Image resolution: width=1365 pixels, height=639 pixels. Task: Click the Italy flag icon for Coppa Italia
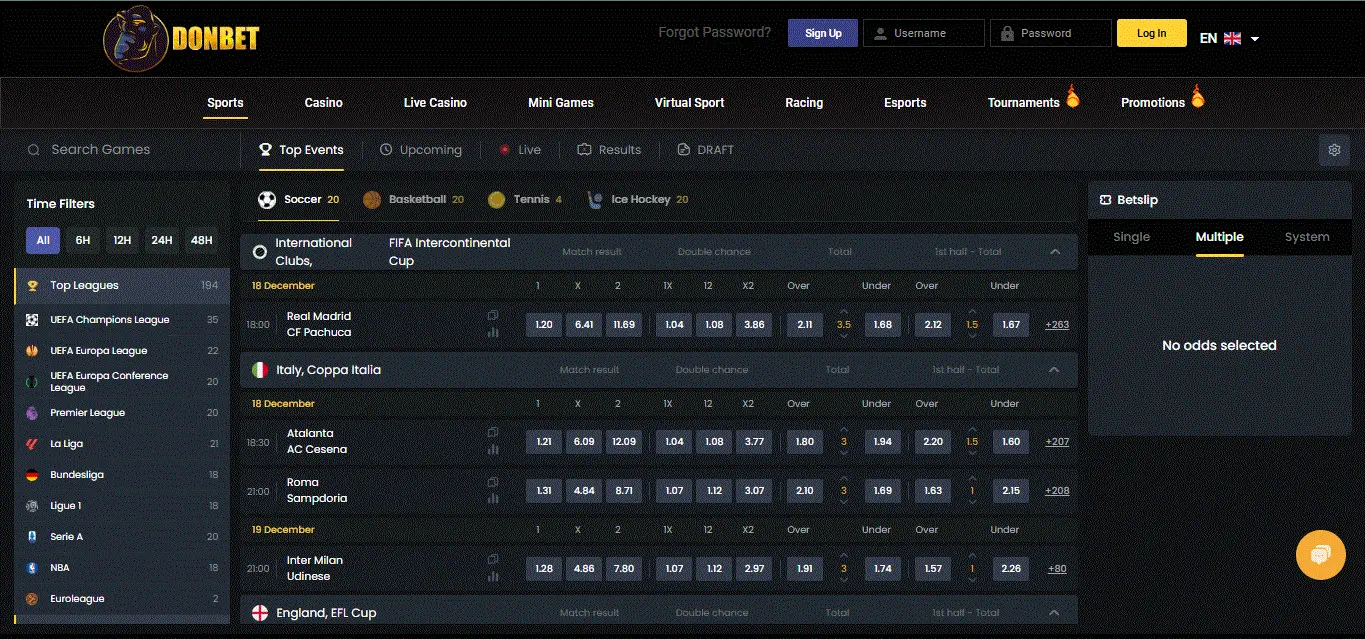coord(260,370)
